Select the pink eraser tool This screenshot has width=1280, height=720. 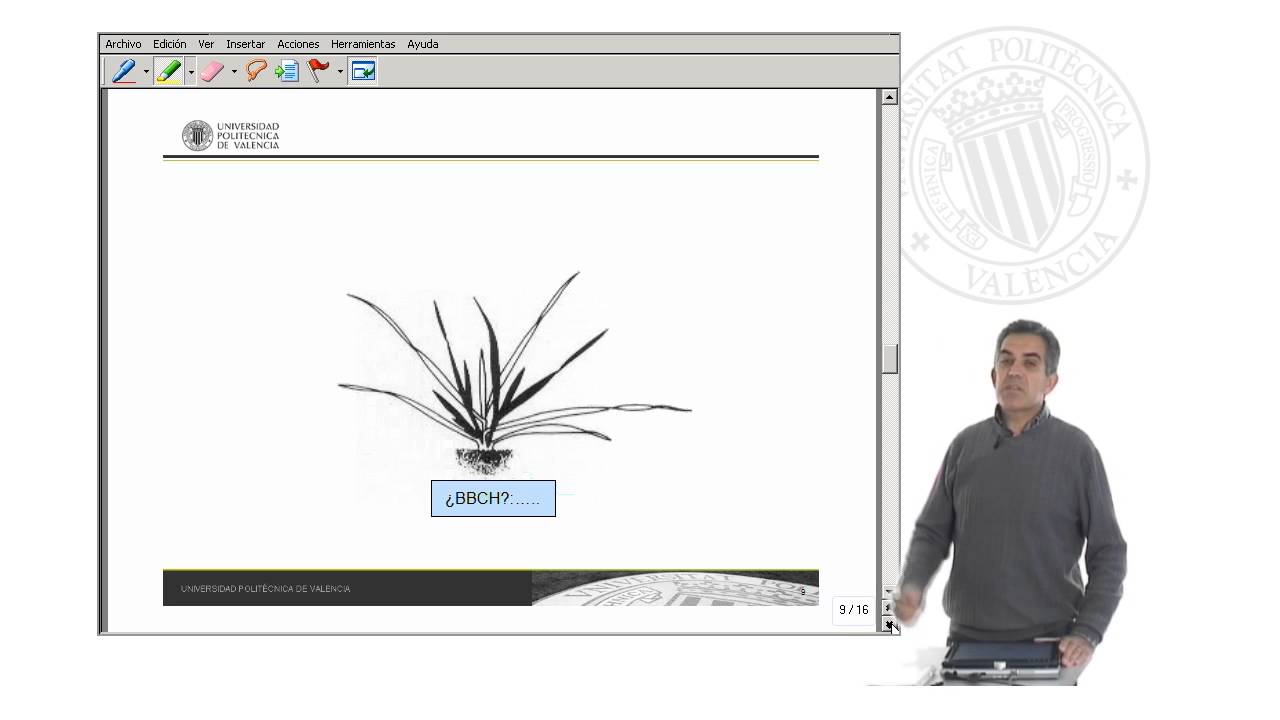(211, 71)
